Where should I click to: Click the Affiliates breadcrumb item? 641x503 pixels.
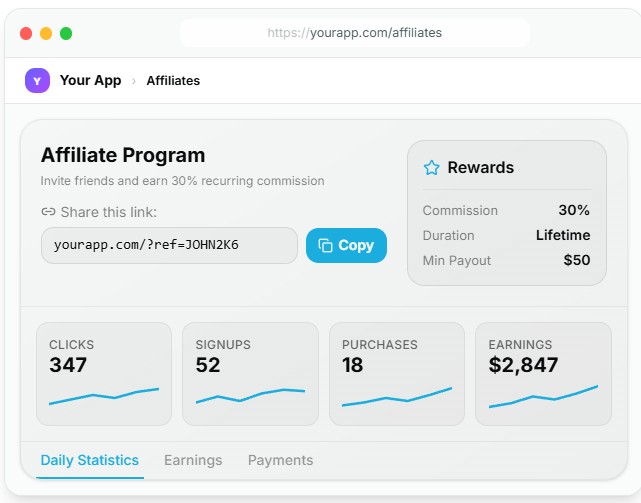(173, 81)
